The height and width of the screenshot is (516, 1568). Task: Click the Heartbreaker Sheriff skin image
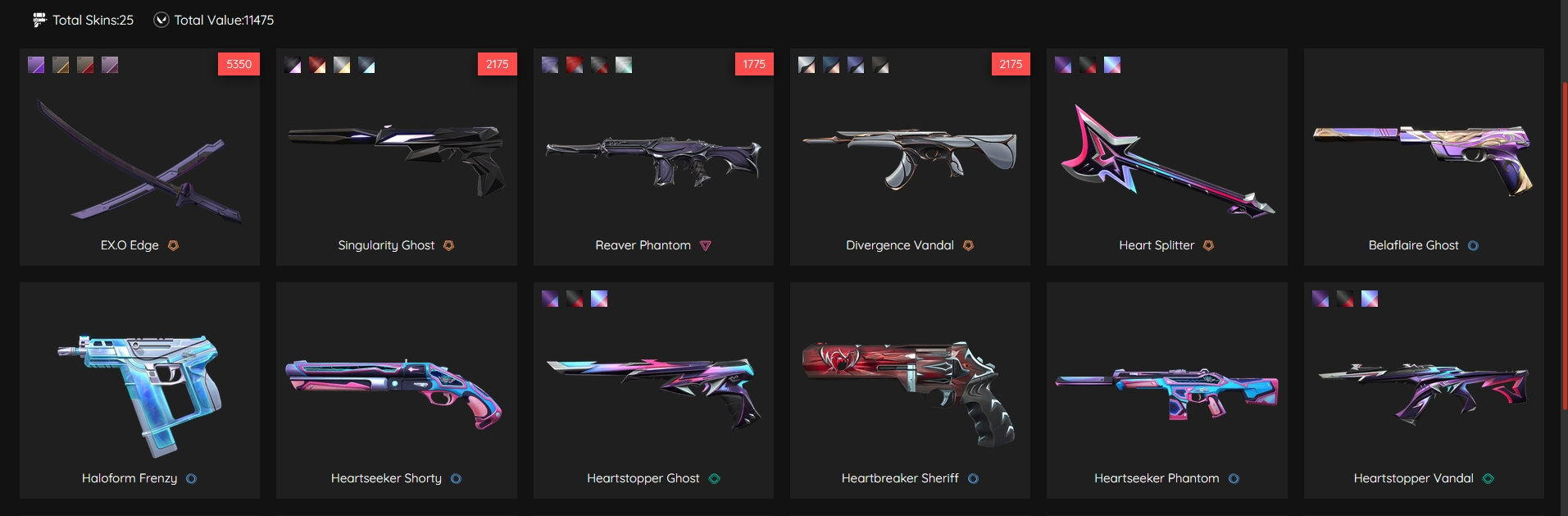coord(910,394)
